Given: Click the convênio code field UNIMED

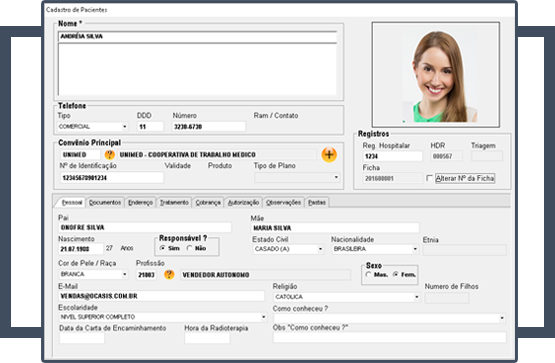Looking at the screenshot, I should click(x=80, y=155).
